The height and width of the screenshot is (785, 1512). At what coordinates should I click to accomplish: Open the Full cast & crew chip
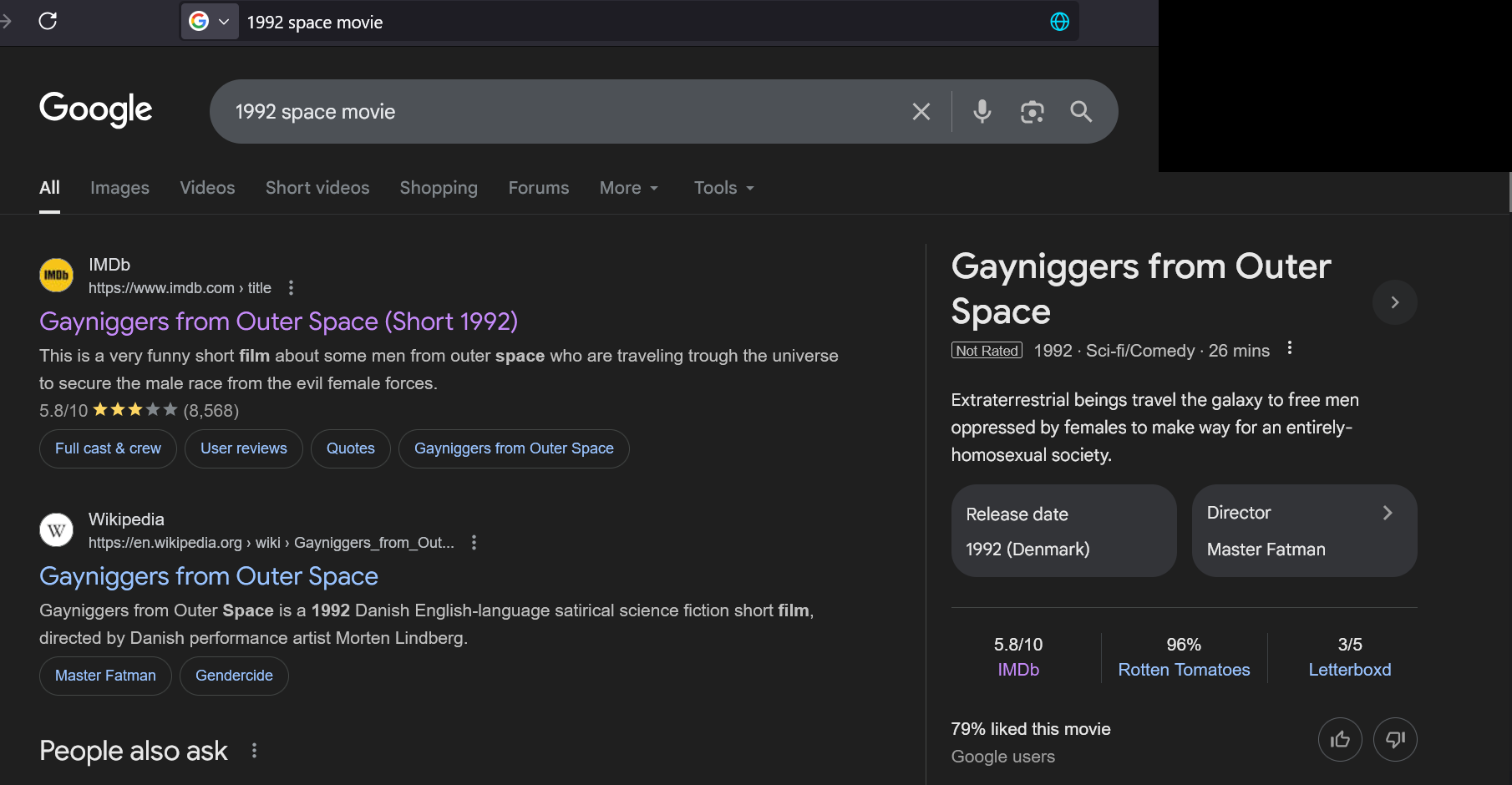[108, 448]
